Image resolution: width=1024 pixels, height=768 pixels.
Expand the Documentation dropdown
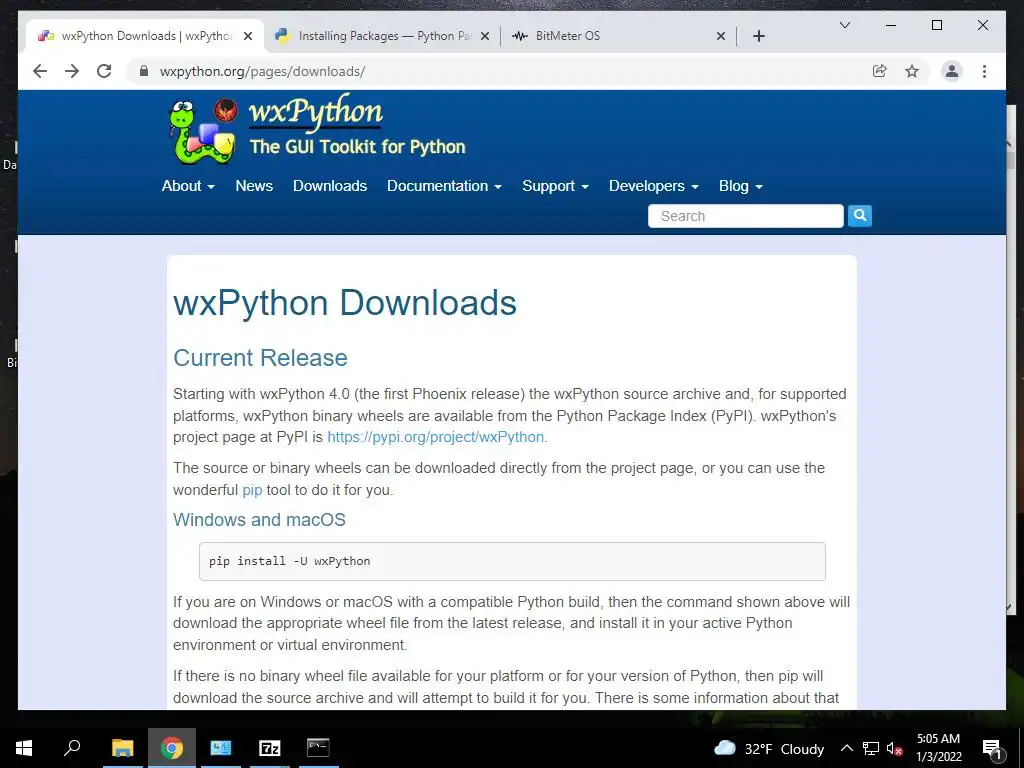tap(444, 186)
